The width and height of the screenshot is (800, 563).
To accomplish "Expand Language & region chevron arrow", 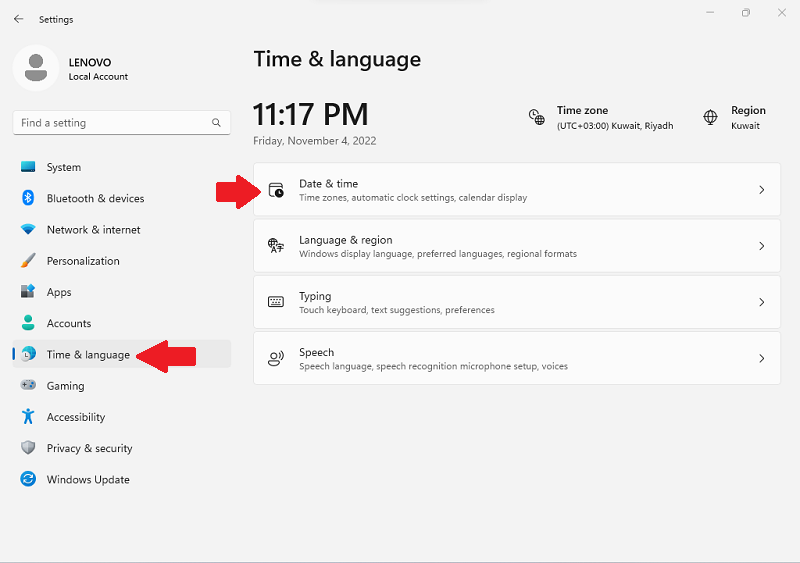I will tap(761, 246).
